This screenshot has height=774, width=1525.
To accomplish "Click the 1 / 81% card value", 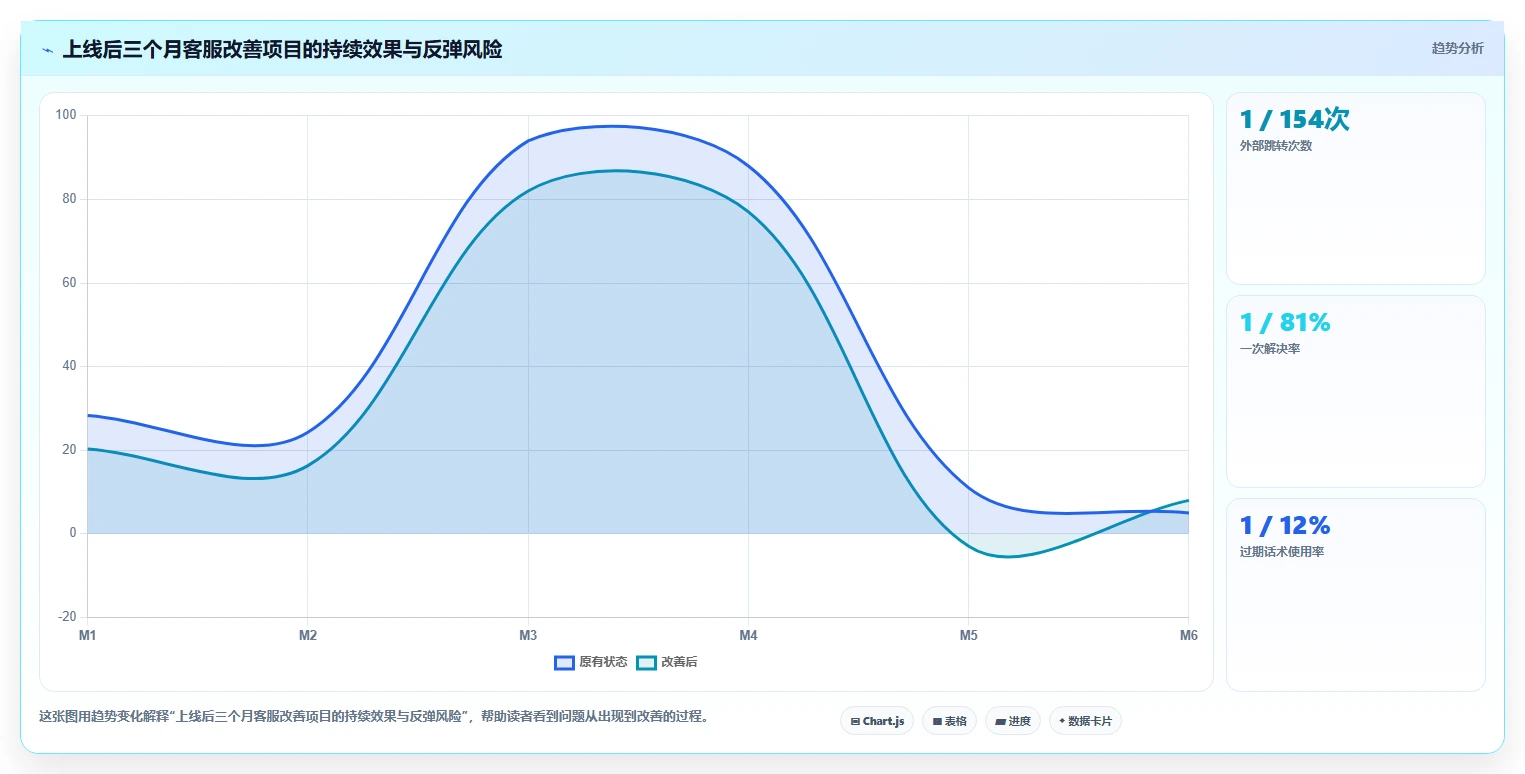I will [x=1285, y=323].
